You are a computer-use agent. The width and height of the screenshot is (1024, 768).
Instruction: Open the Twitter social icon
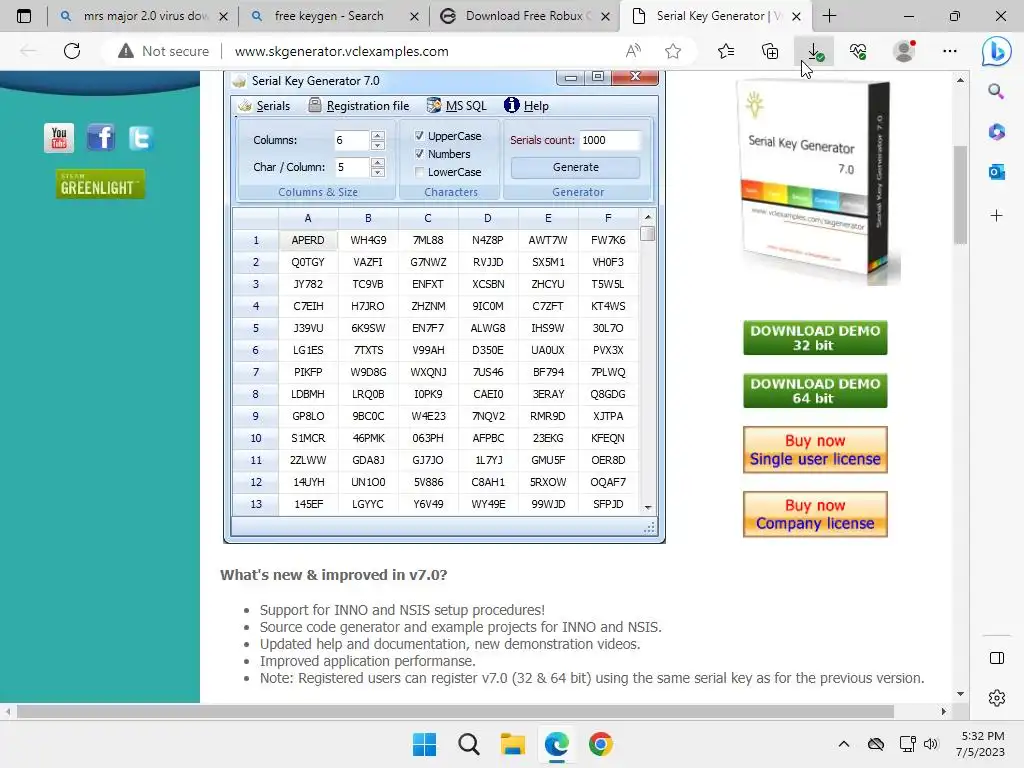141,138
